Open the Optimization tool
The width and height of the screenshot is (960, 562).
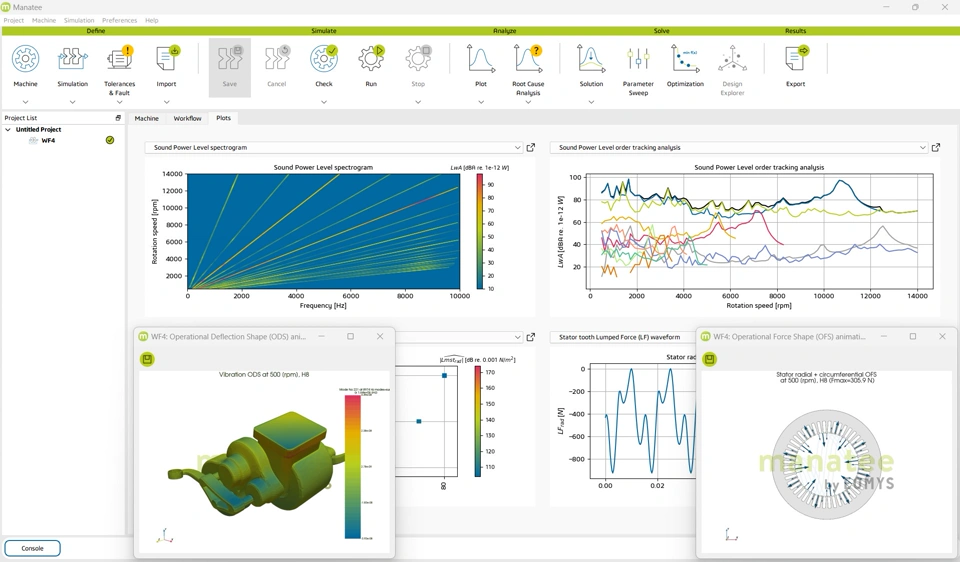pos(685,59)
